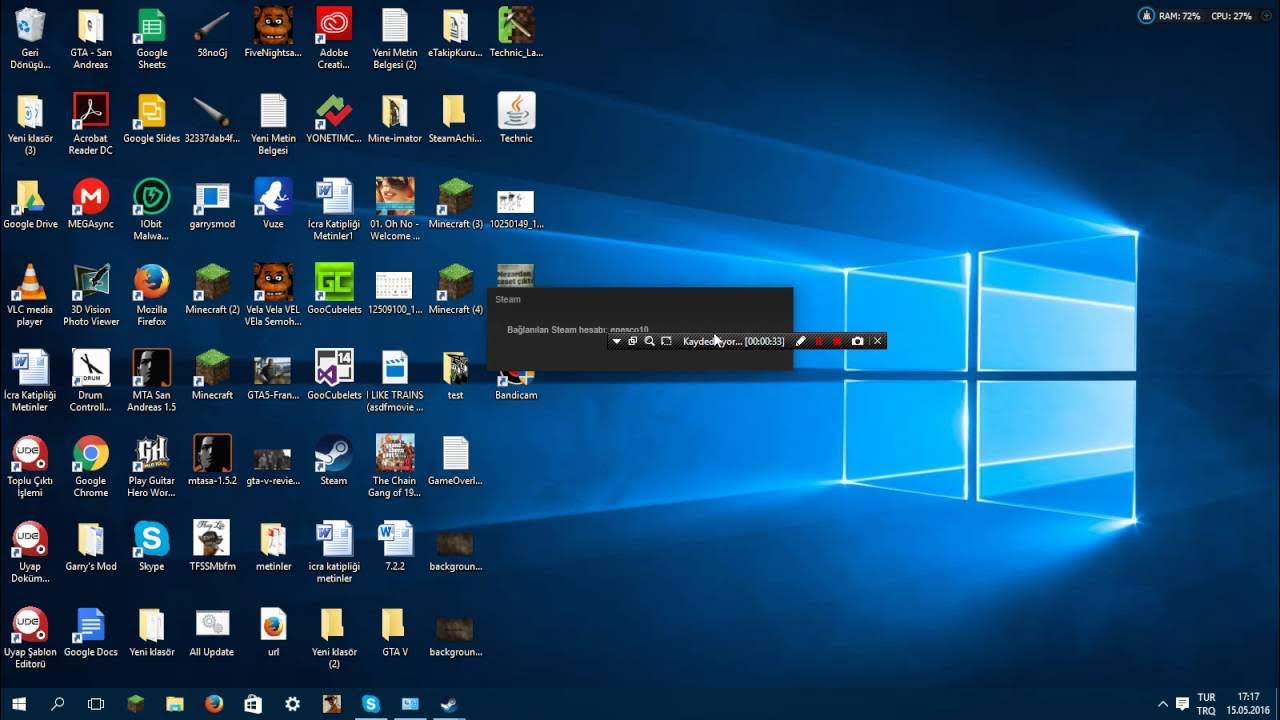Image resolution: width=1280 pixels, height=720 pixels.
Task: Click the window-select icon in the recorder bar
Action: tap(632, 341)
